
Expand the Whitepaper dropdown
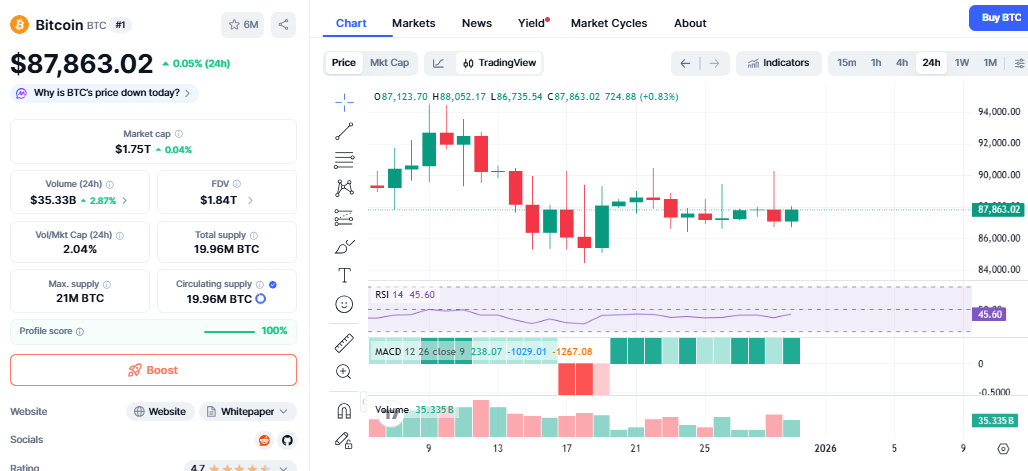tap(248, 411)
